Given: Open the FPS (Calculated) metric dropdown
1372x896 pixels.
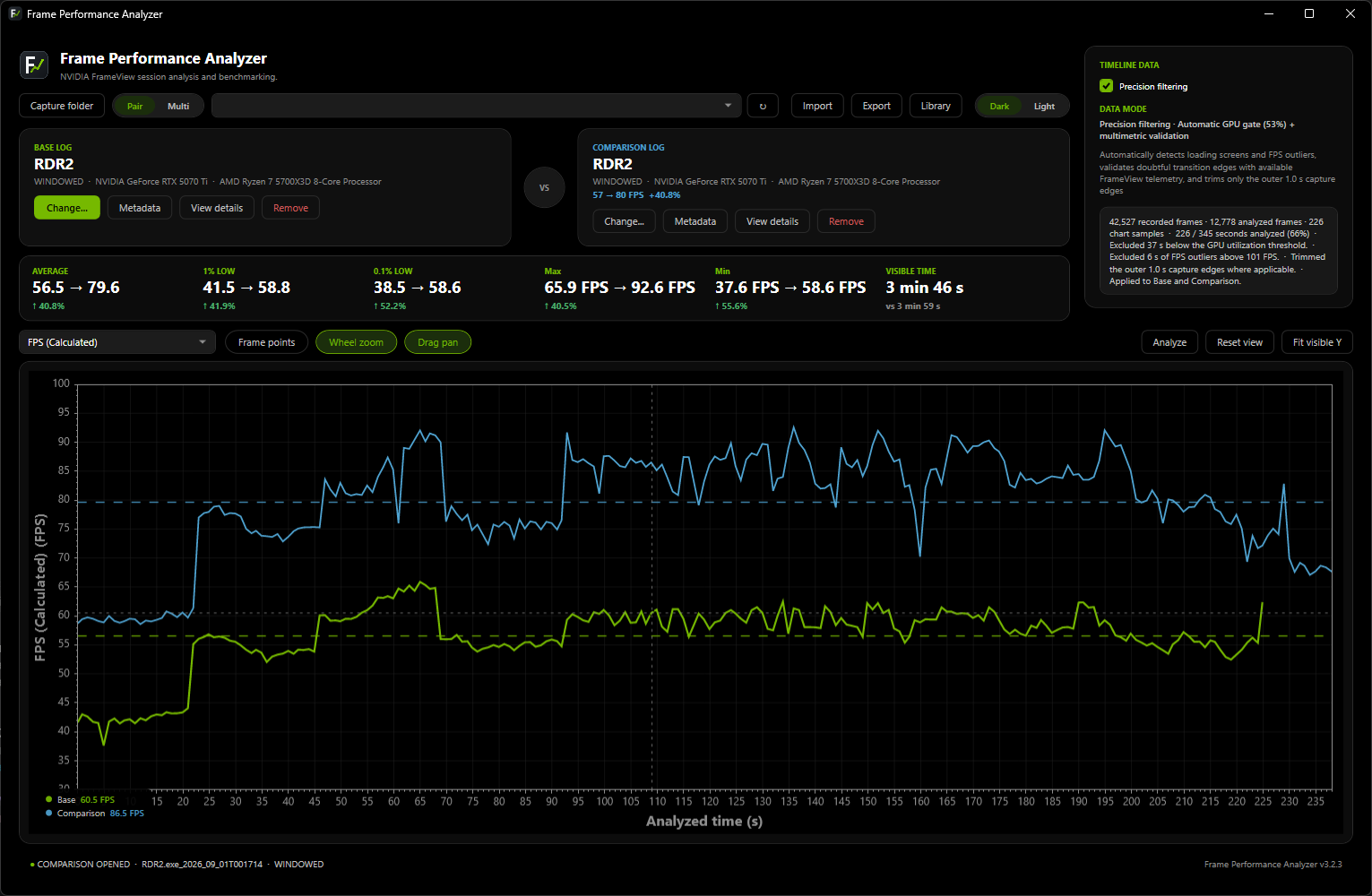Looking at the screenshot, I should 117,342.
